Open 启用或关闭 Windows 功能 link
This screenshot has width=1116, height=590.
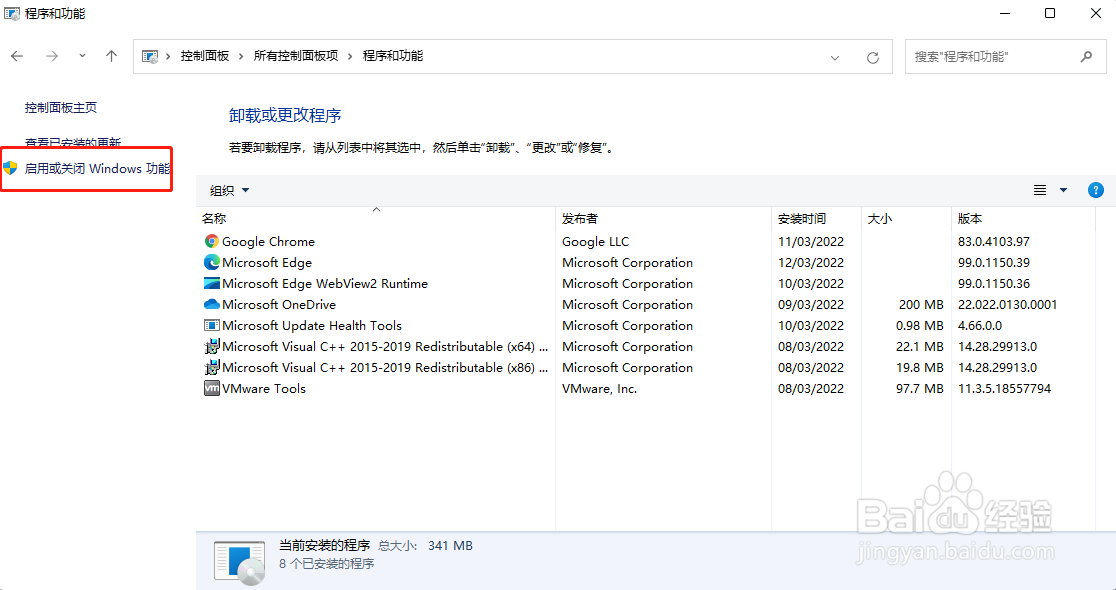[x=98, y=169]
